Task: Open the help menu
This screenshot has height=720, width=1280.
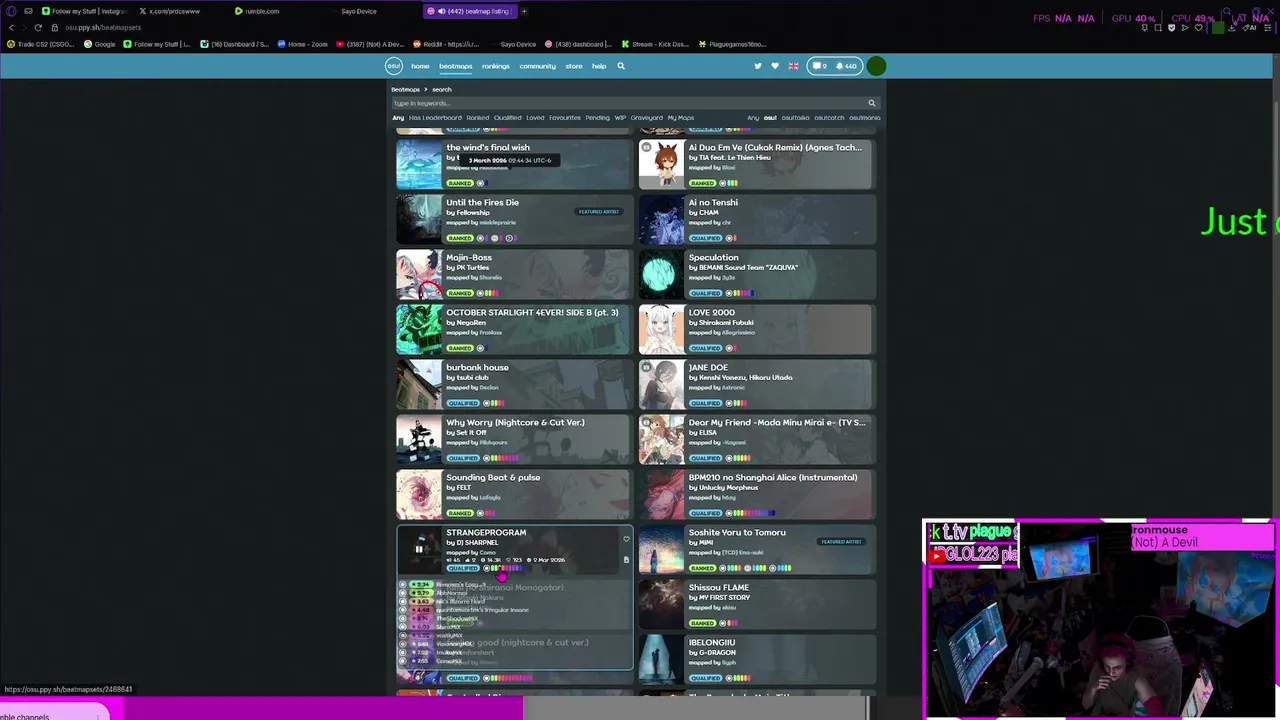Action: pyautogui.click(x=599, y=66)
